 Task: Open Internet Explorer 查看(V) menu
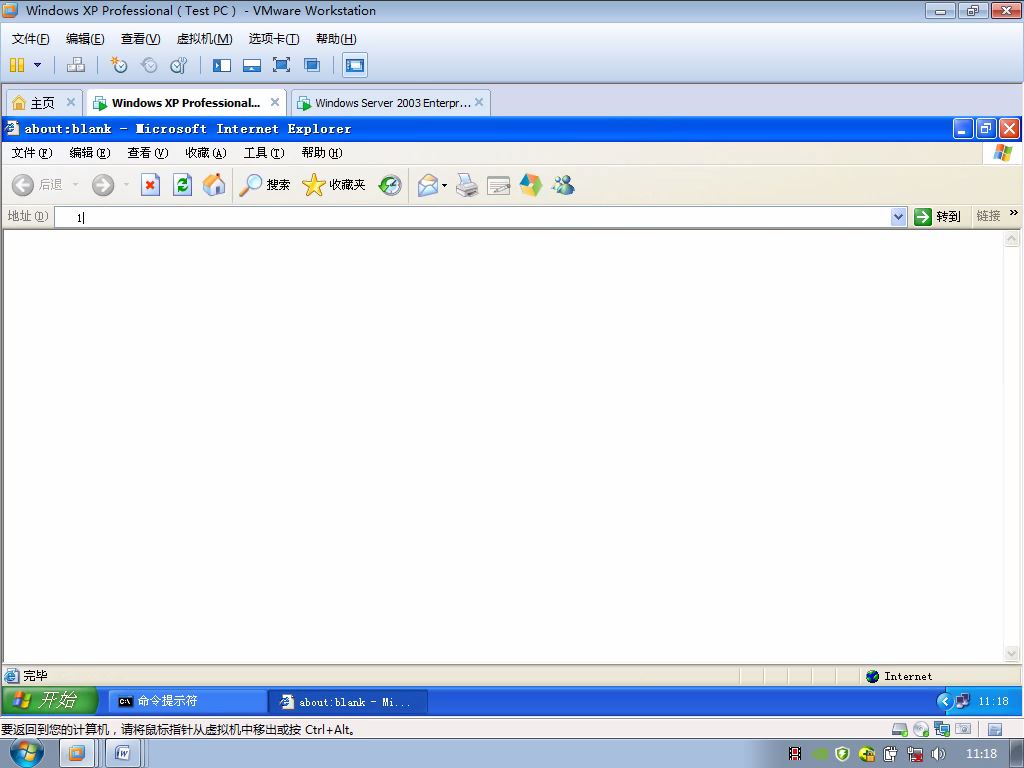coord(148,153)
